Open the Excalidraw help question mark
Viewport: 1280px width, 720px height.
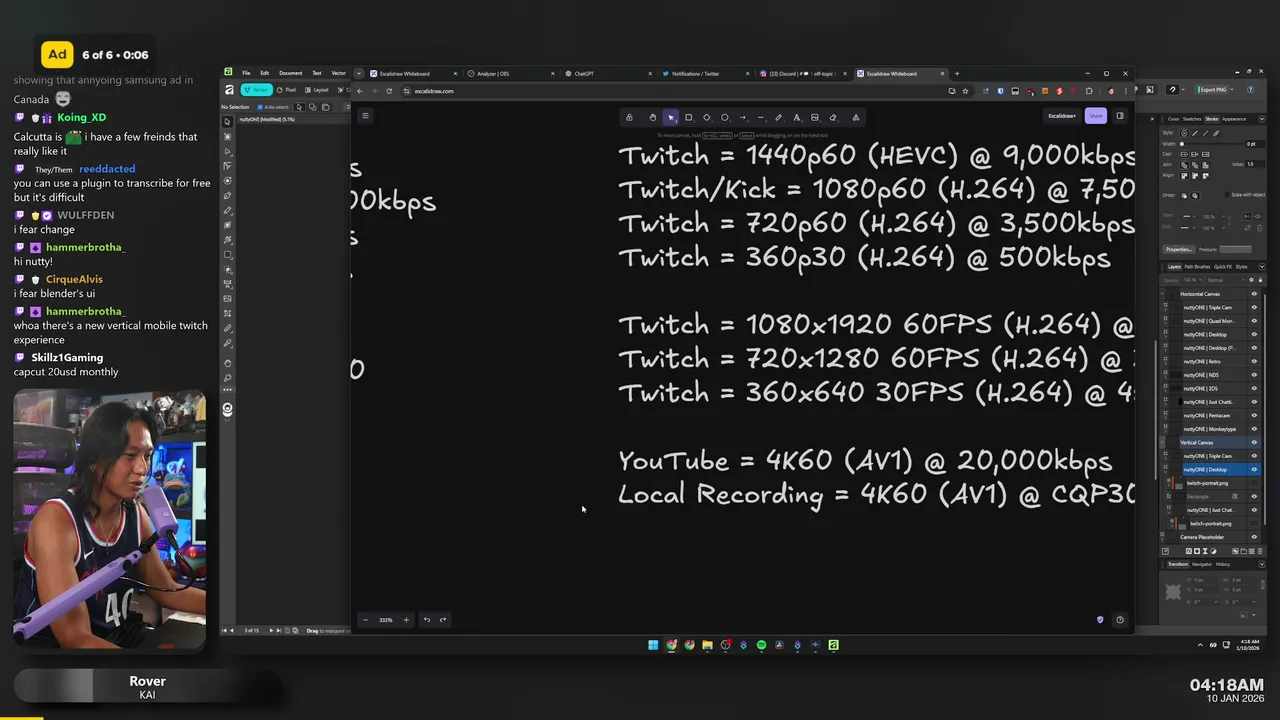1119,620
